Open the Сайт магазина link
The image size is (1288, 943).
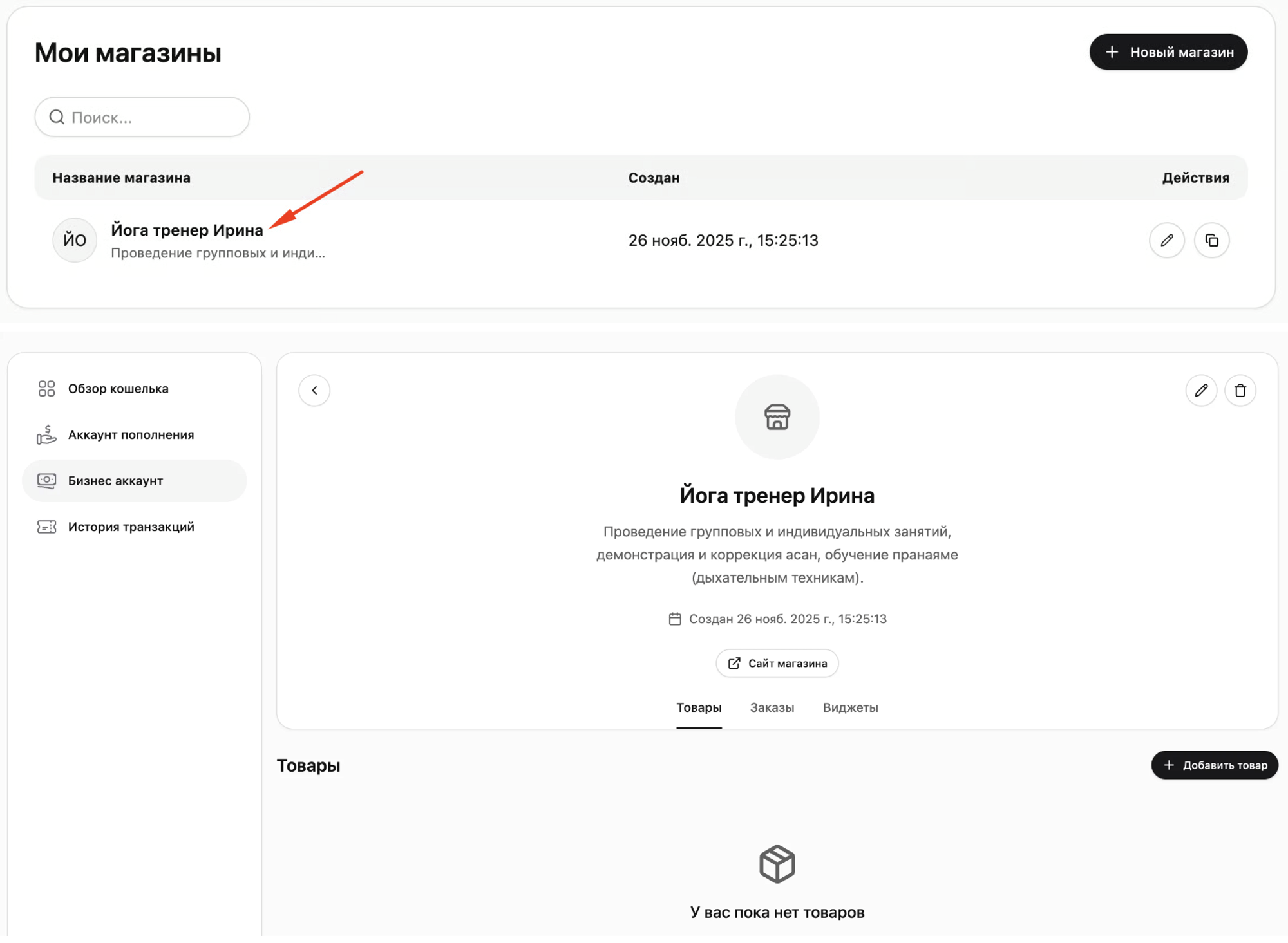coord(777,663)
